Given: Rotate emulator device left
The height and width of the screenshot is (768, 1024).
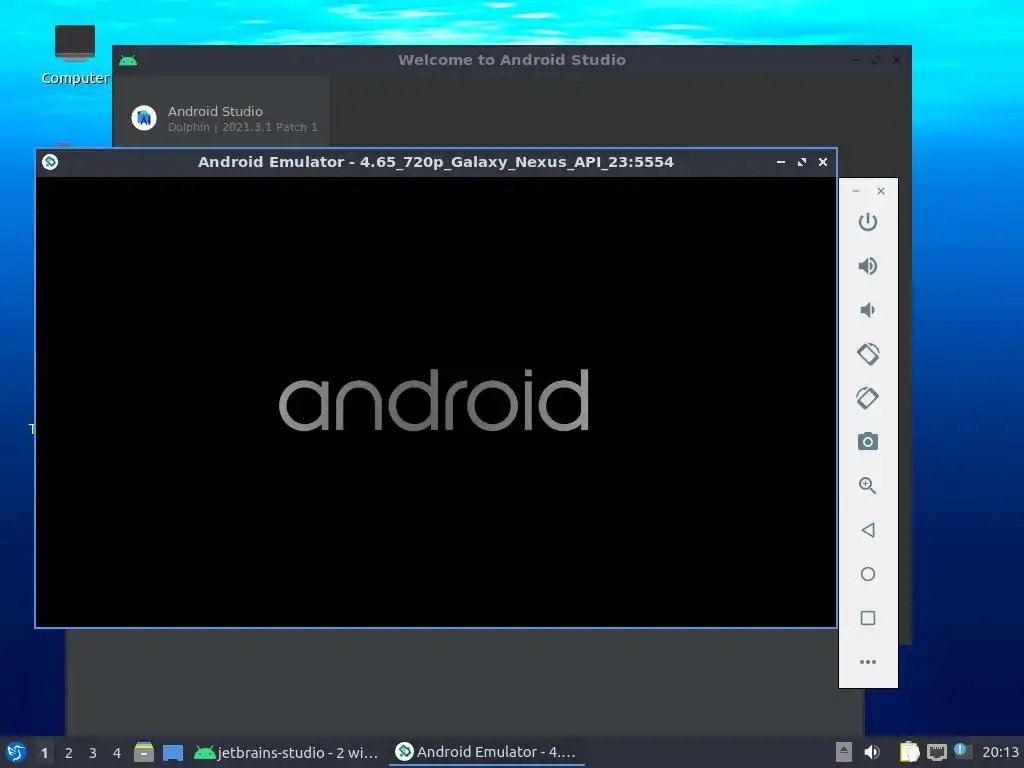Looking at the screenshot, I should pyautogui.click(x=868, y=354).
